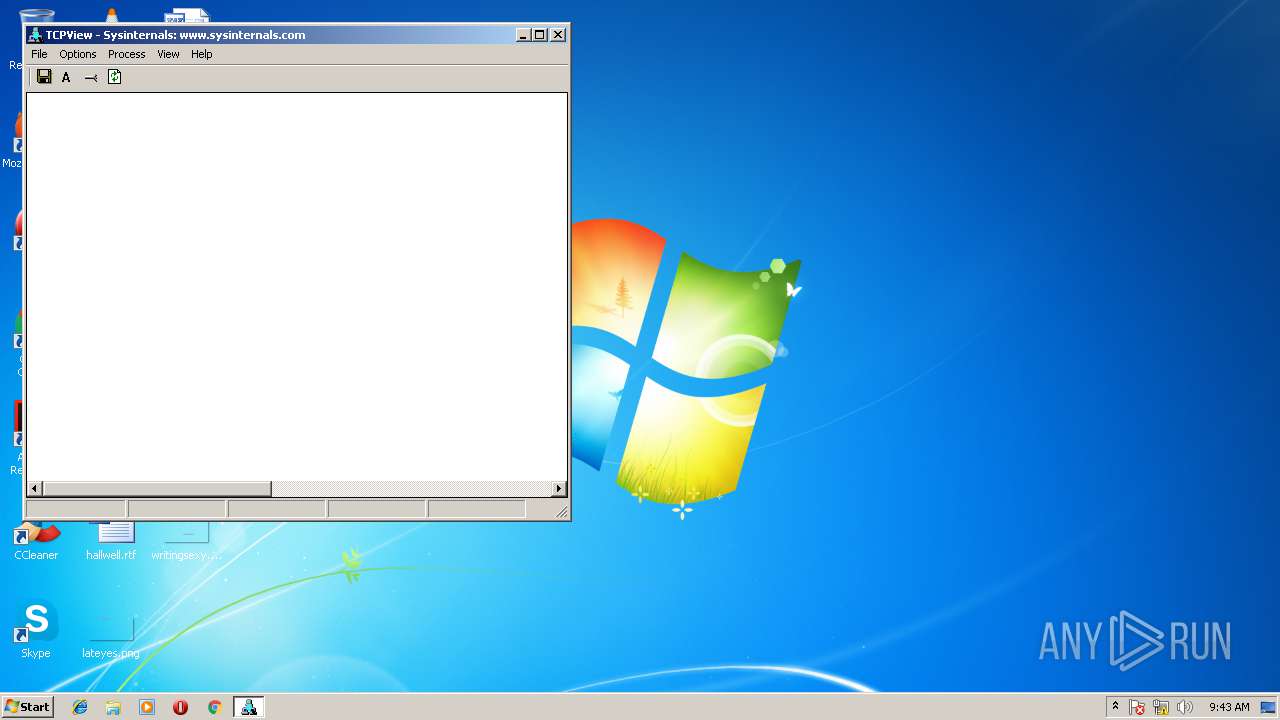This screenshot has width=1280, height=720.
Task: Click the show unconnected endpoints toolbar icon
Action: click(x=91, y=77)
